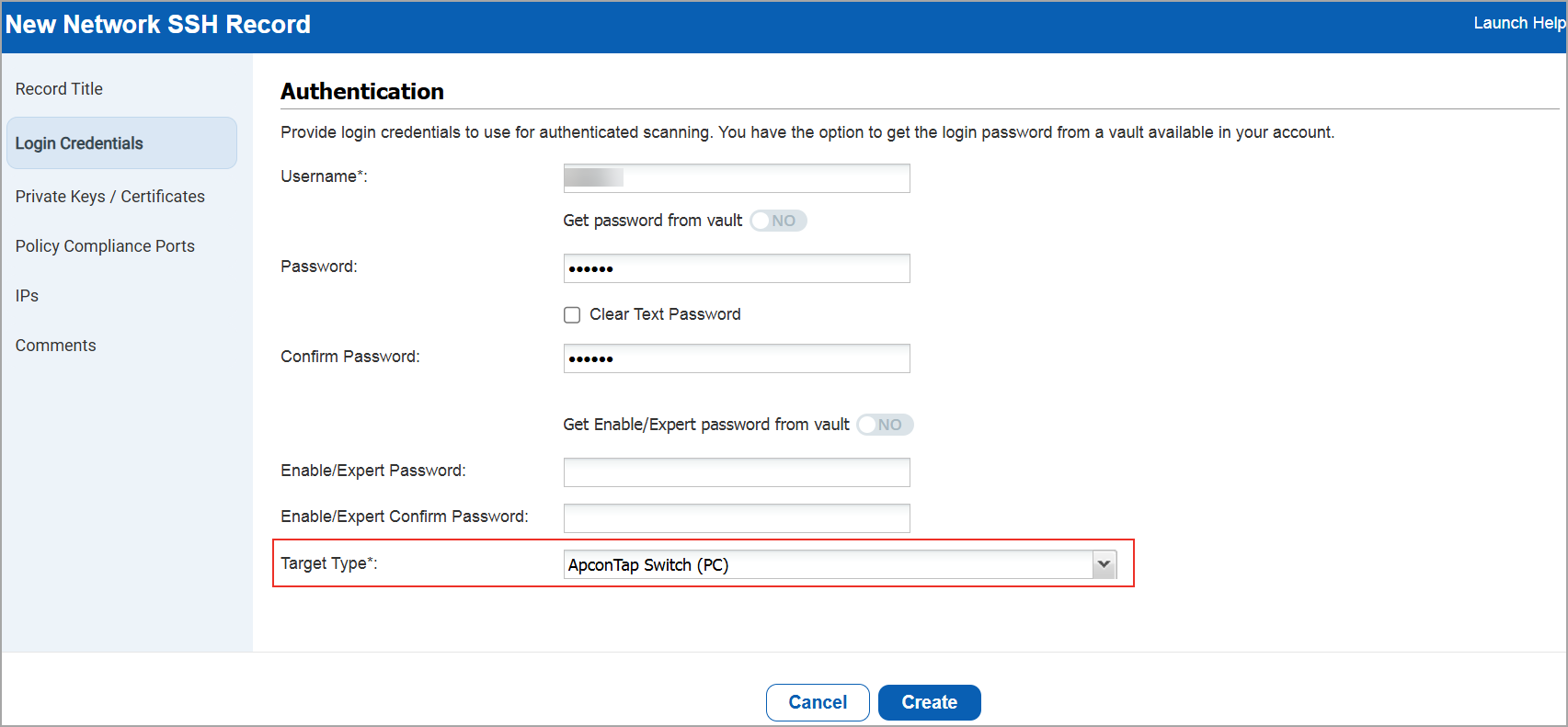The width and height of the screenshot is (1568, 727).
Task: Switch to the IPs section
Action: pos(27,296)
